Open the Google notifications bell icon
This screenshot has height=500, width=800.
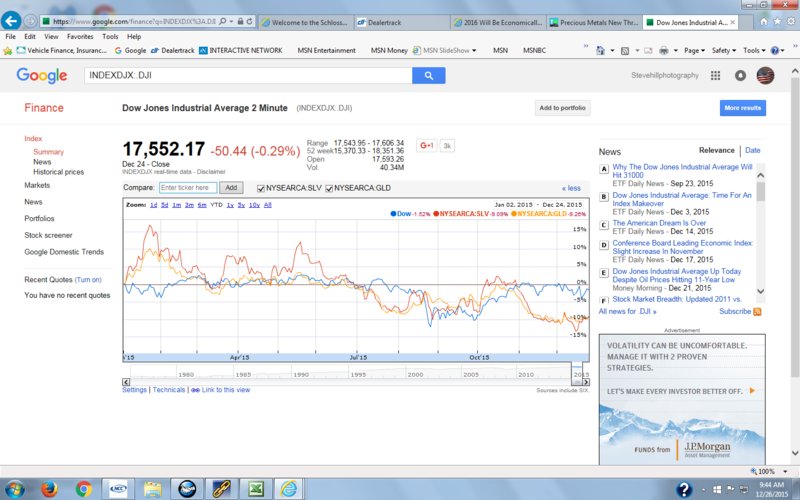740,76
